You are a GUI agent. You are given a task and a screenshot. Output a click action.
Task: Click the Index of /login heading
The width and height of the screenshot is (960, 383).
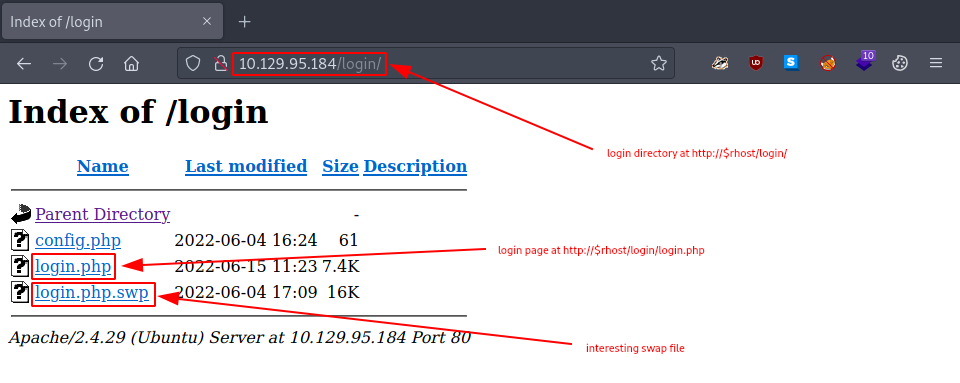[x=138, y=112]
